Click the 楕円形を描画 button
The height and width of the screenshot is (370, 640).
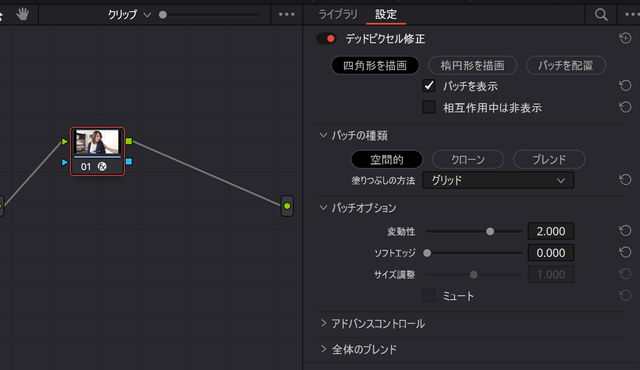tap(473, 65)
